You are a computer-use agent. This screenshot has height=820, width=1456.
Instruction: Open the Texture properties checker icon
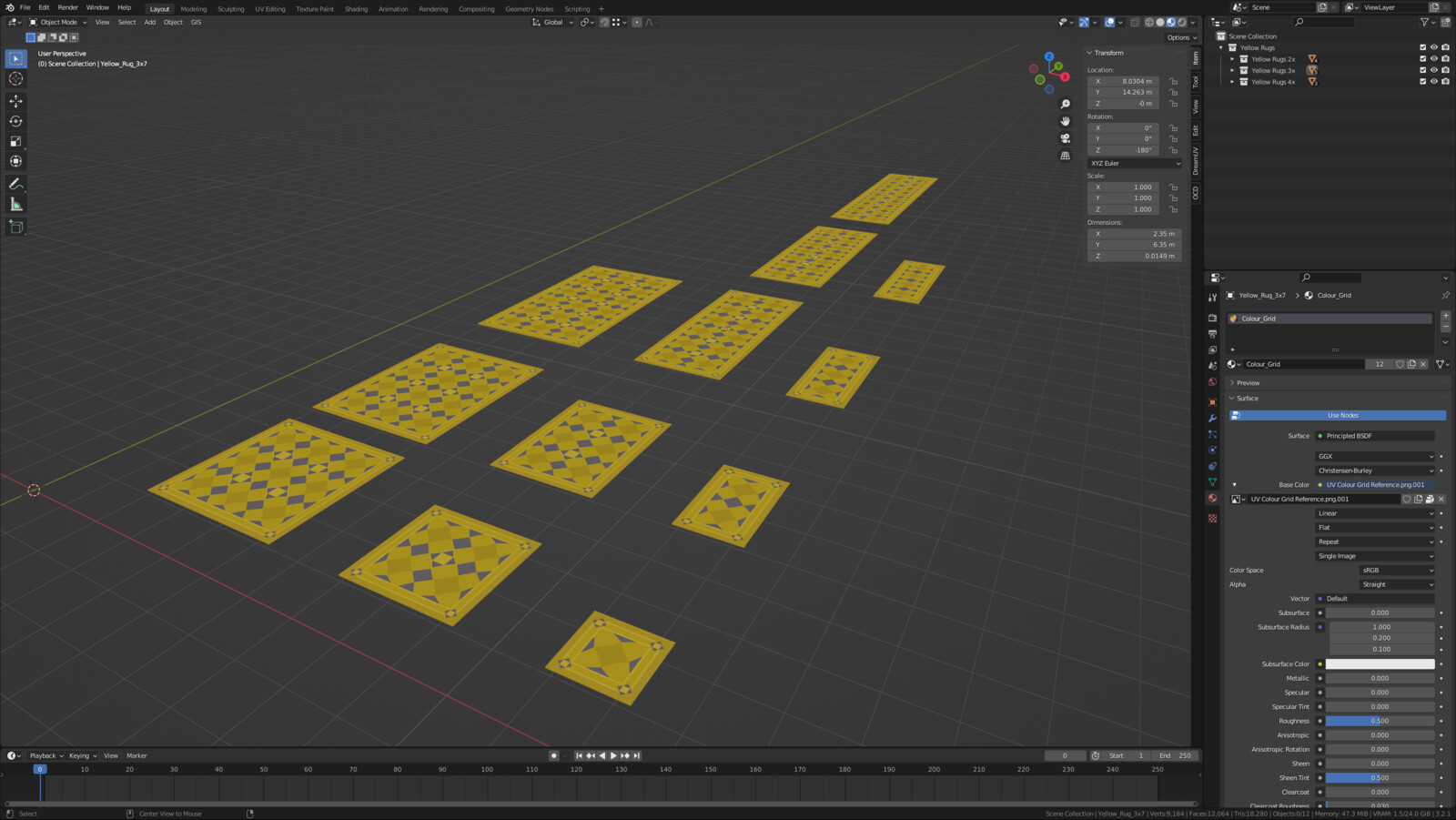1212,519
